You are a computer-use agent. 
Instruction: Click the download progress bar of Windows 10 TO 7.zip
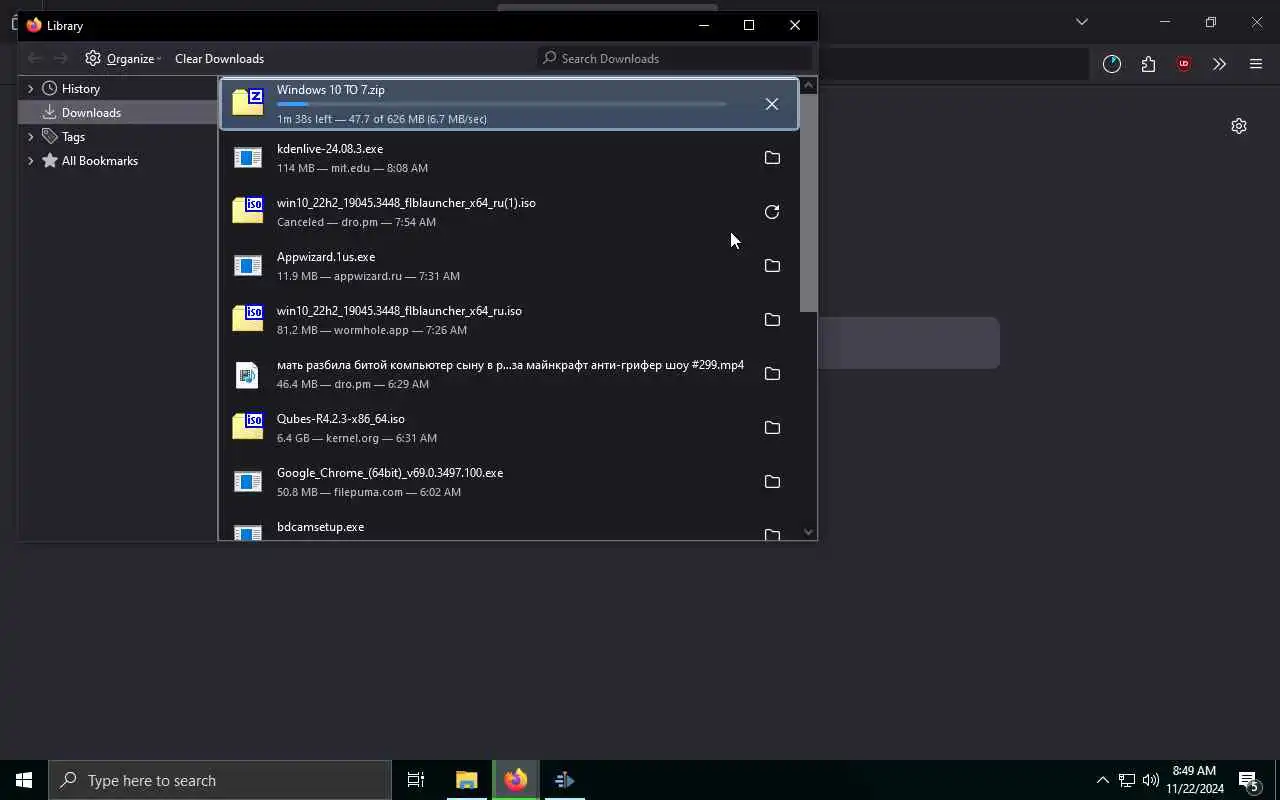[x=501, y=104]
